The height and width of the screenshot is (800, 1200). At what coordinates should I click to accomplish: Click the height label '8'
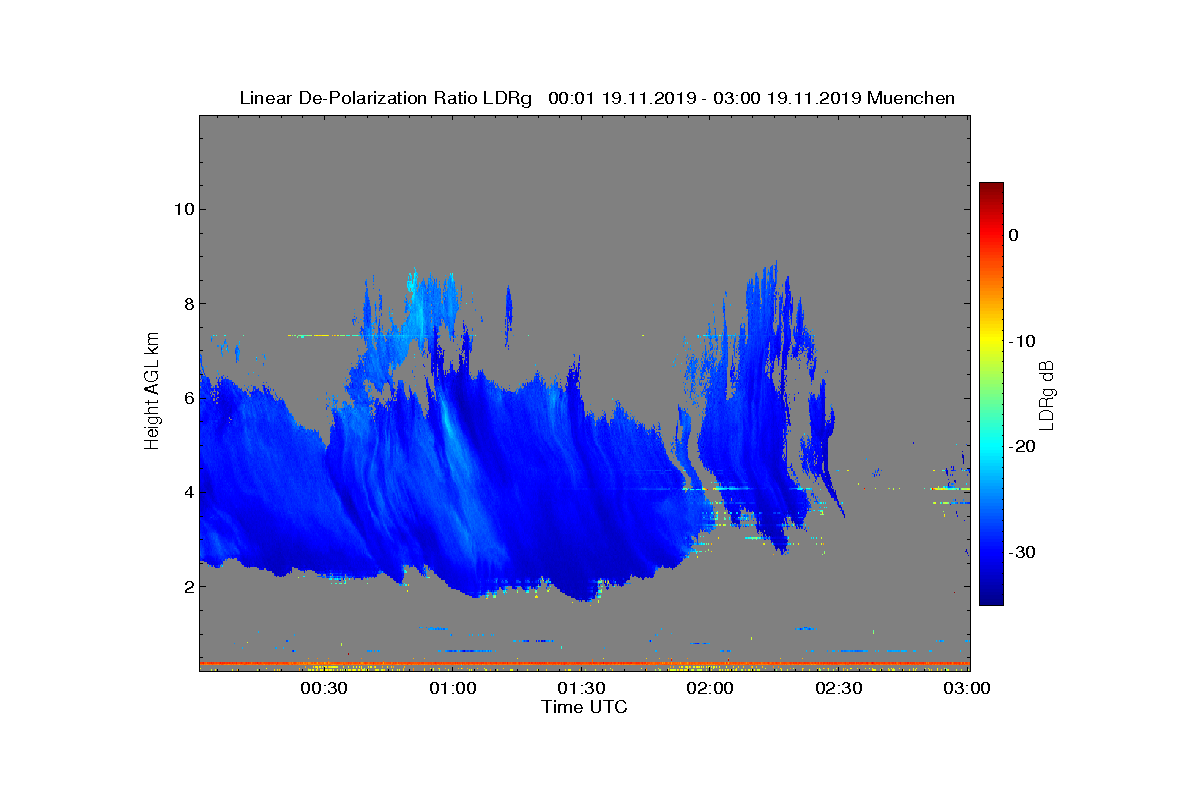click(187, 303)
